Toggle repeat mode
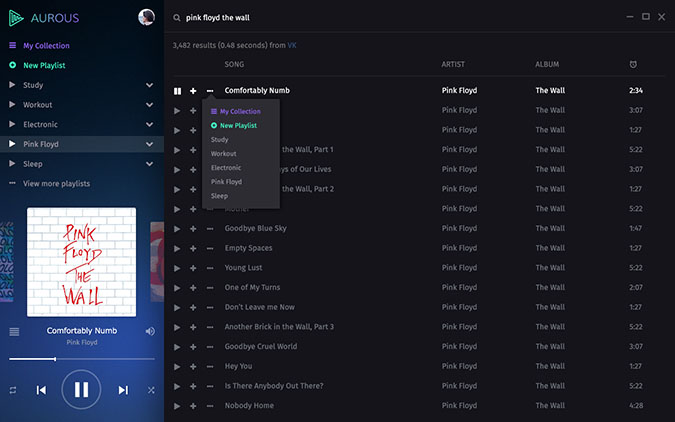The height and width of the screenshot is (422, 675). pyautogui.click(x=13, y=390)
